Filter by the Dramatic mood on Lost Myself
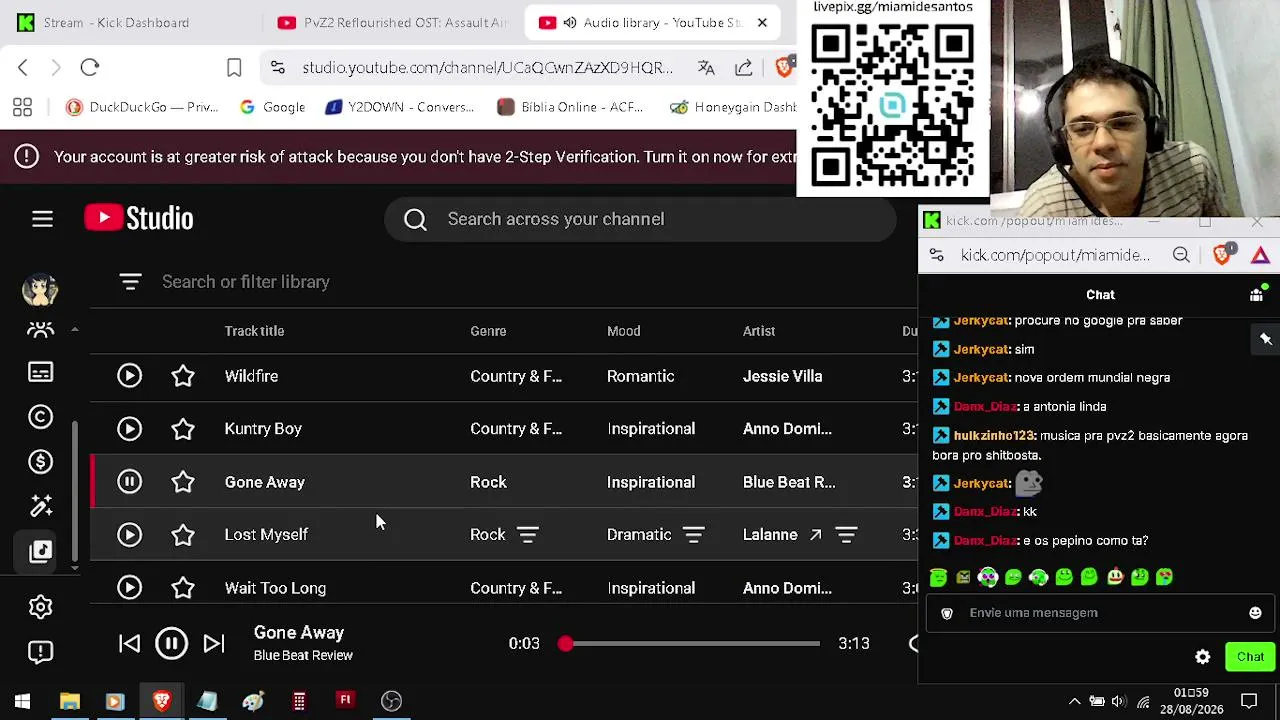Screen dimensions: 1280x720 (x=694, y=535)
